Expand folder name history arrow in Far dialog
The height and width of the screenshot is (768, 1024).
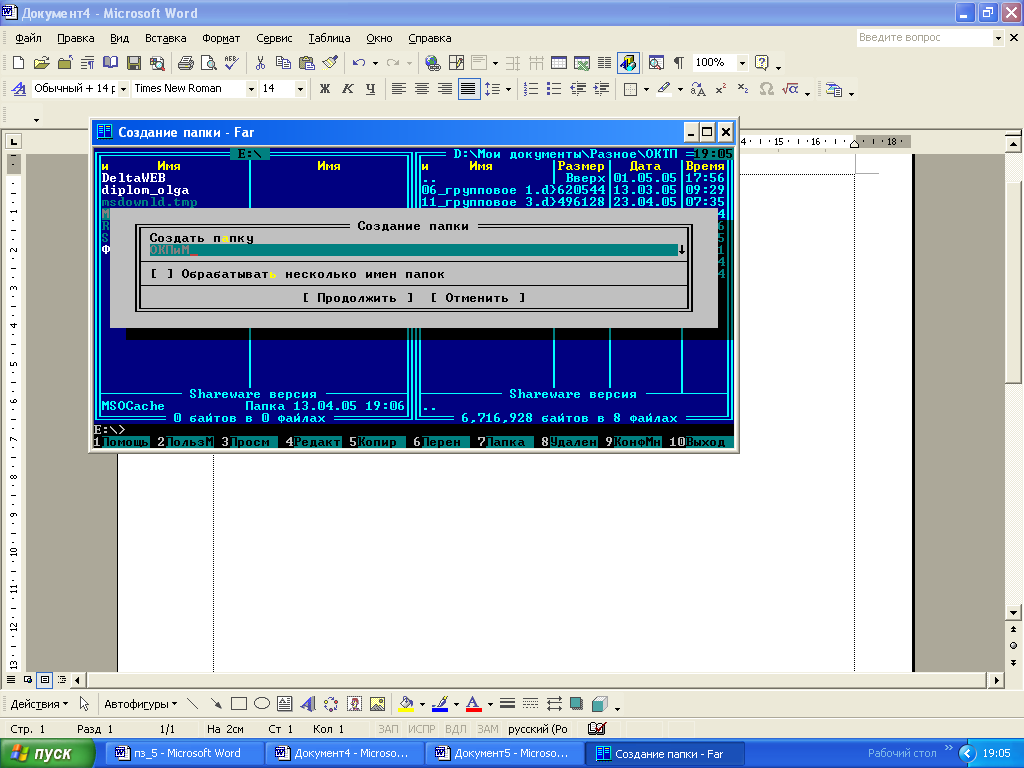click(x=682, y=250)
